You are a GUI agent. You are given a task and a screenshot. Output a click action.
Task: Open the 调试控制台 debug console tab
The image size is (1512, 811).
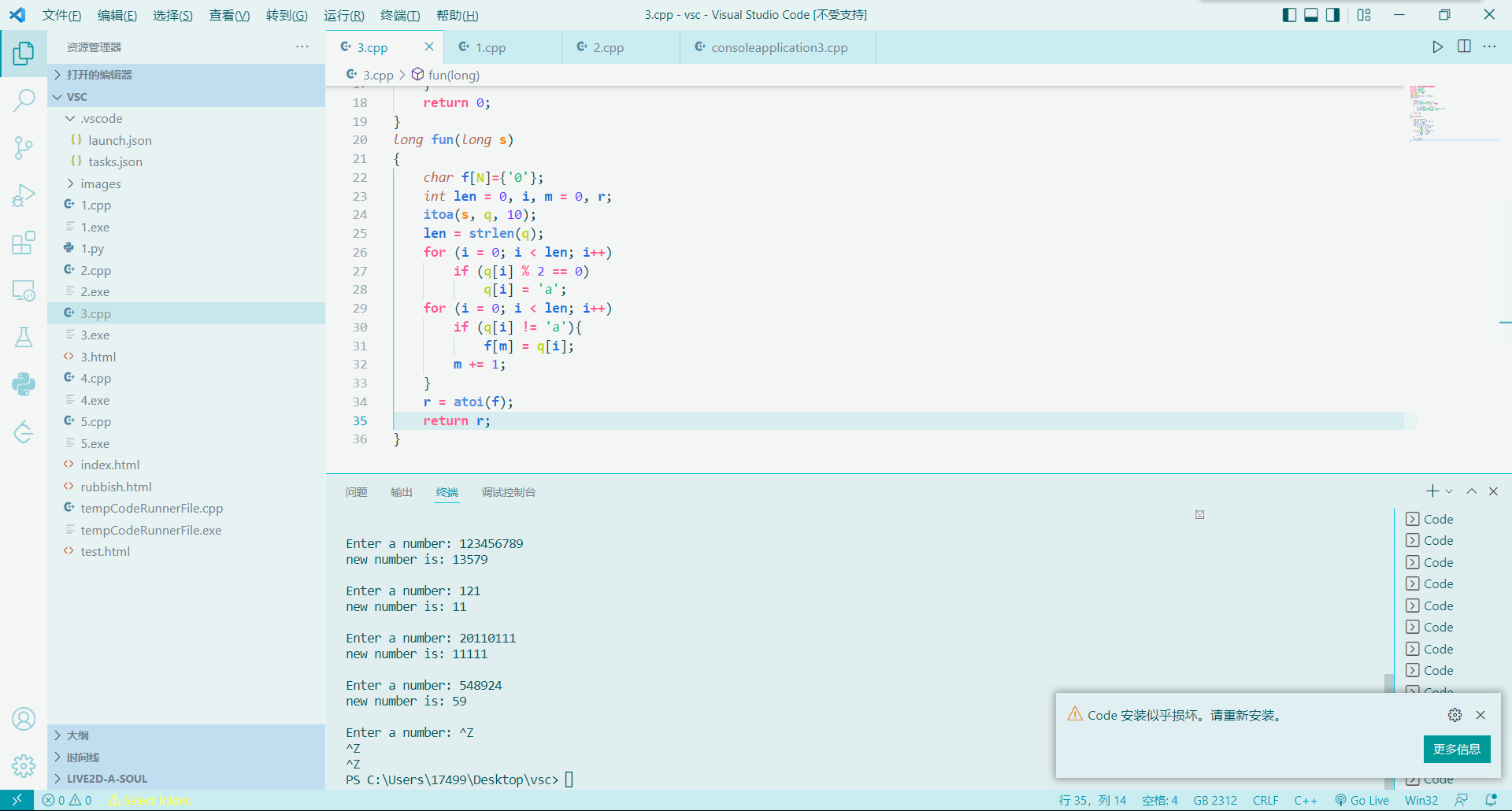coord(508,492)
